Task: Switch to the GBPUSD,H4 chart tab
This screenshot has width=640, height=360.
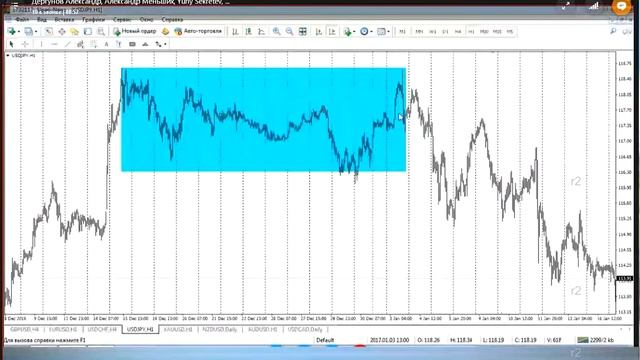Action: point(24,329)
